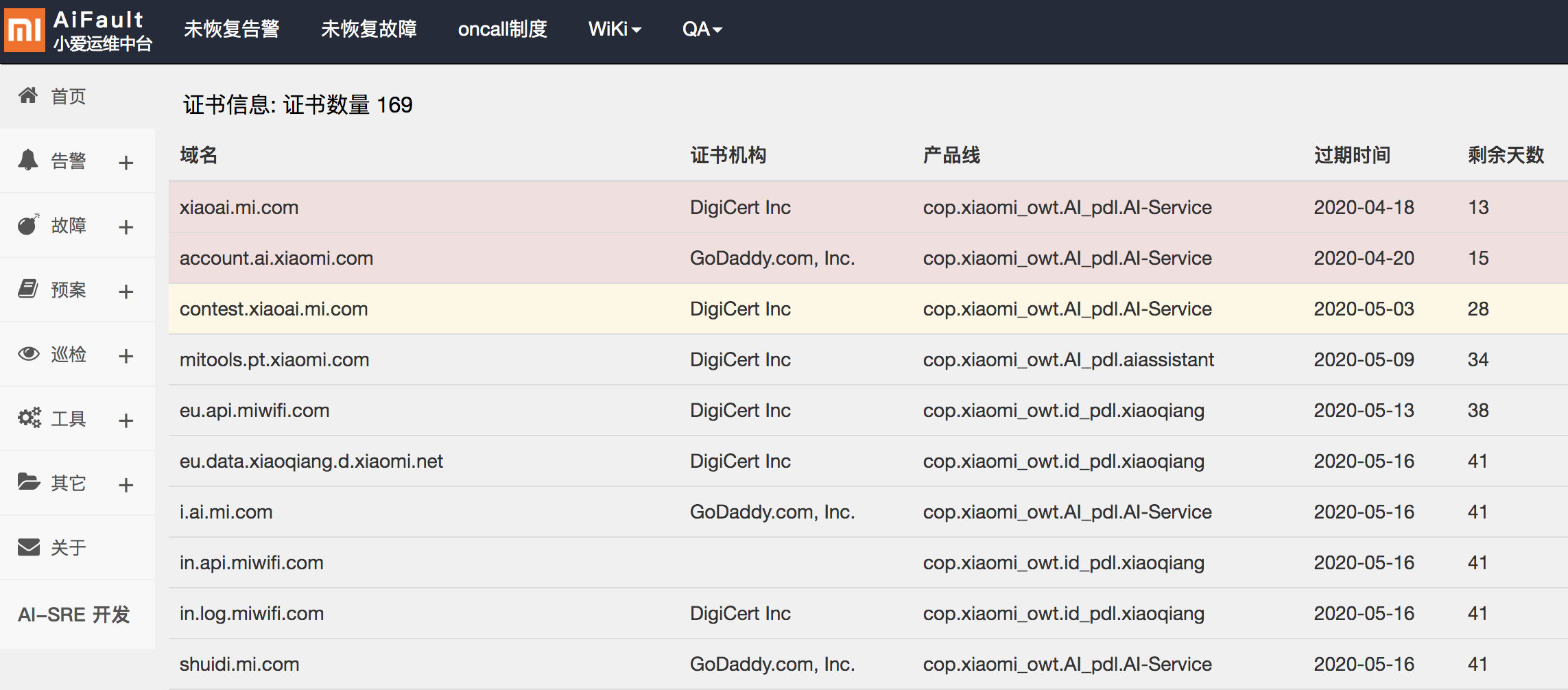Click the envelope icon for 关于
The image size is (1568, 690).
(x=28, y=547)
